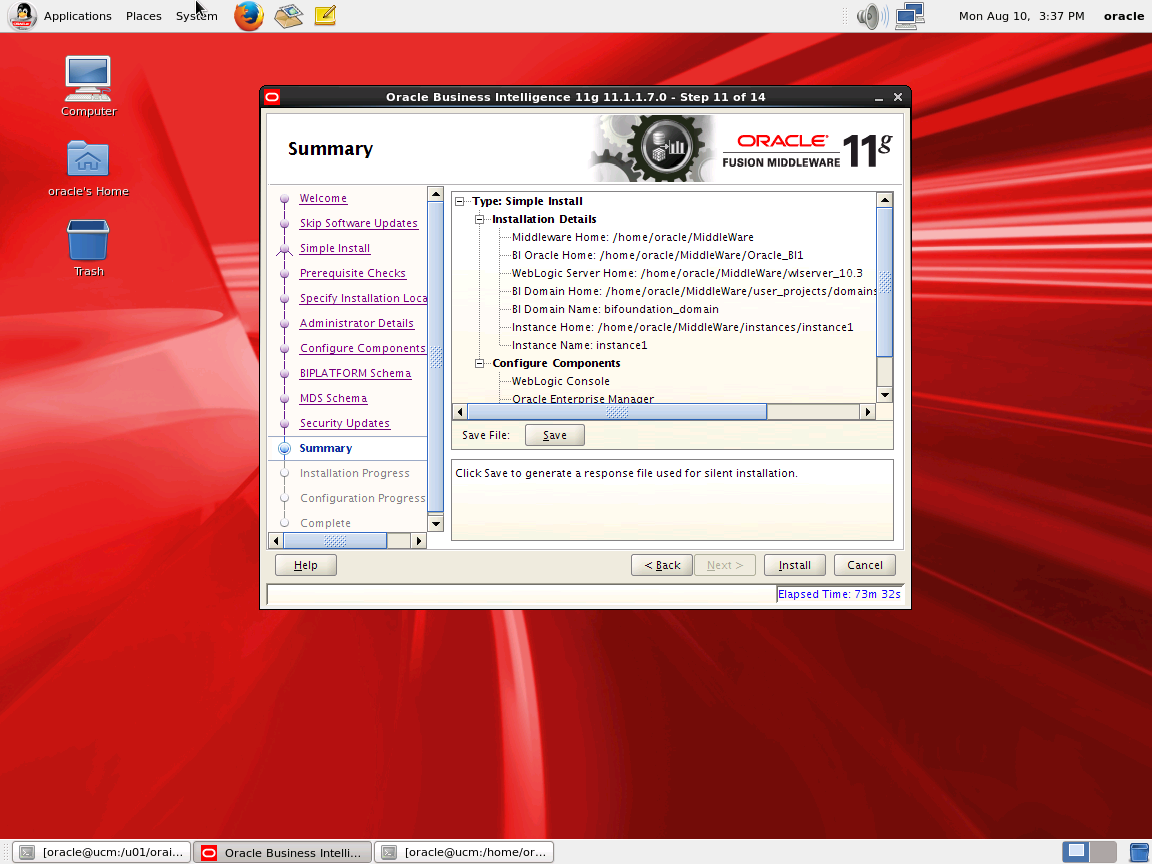
Task: Go to the Configure Components step
Action: (362, 348)
